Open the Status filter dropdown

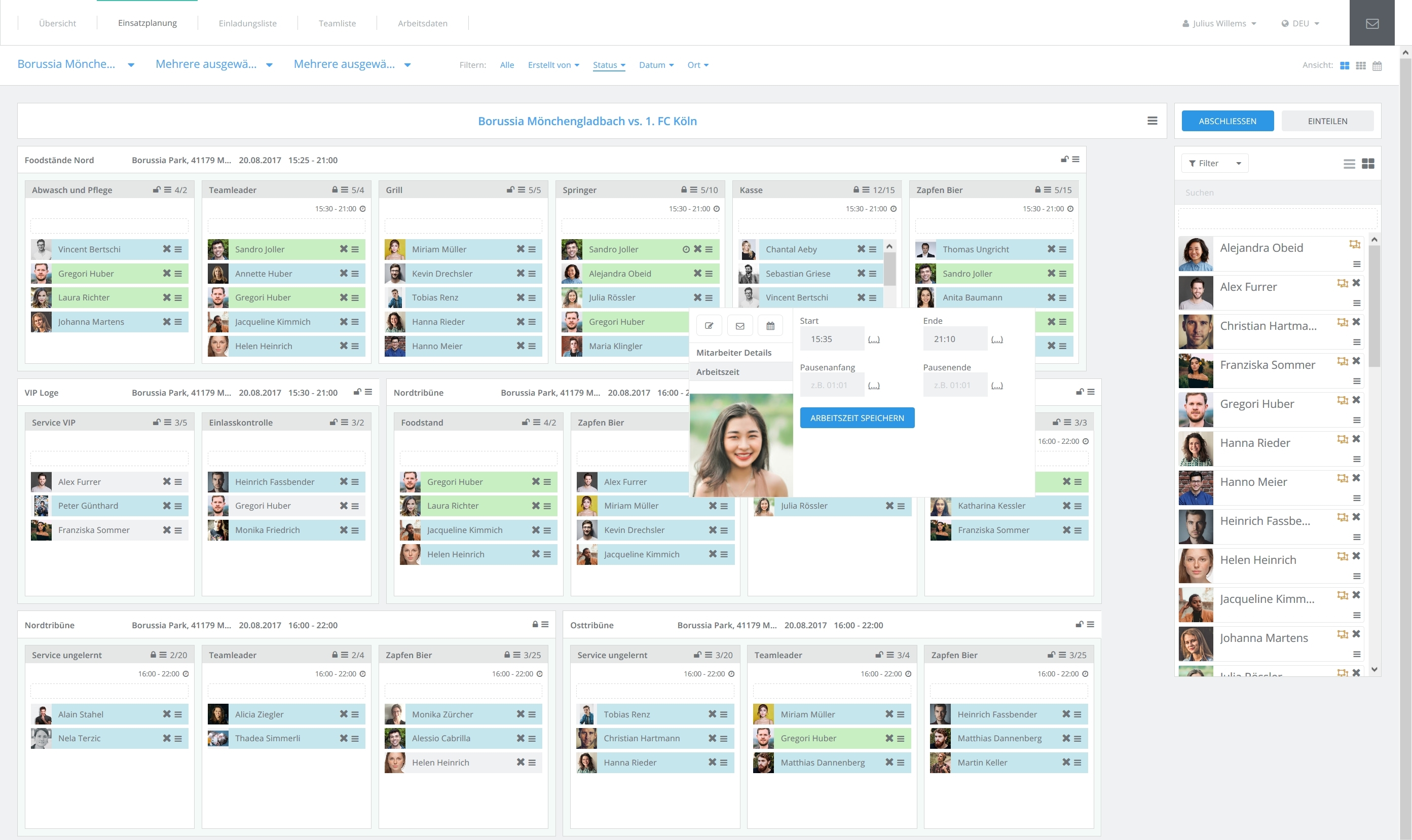(609, 65)
